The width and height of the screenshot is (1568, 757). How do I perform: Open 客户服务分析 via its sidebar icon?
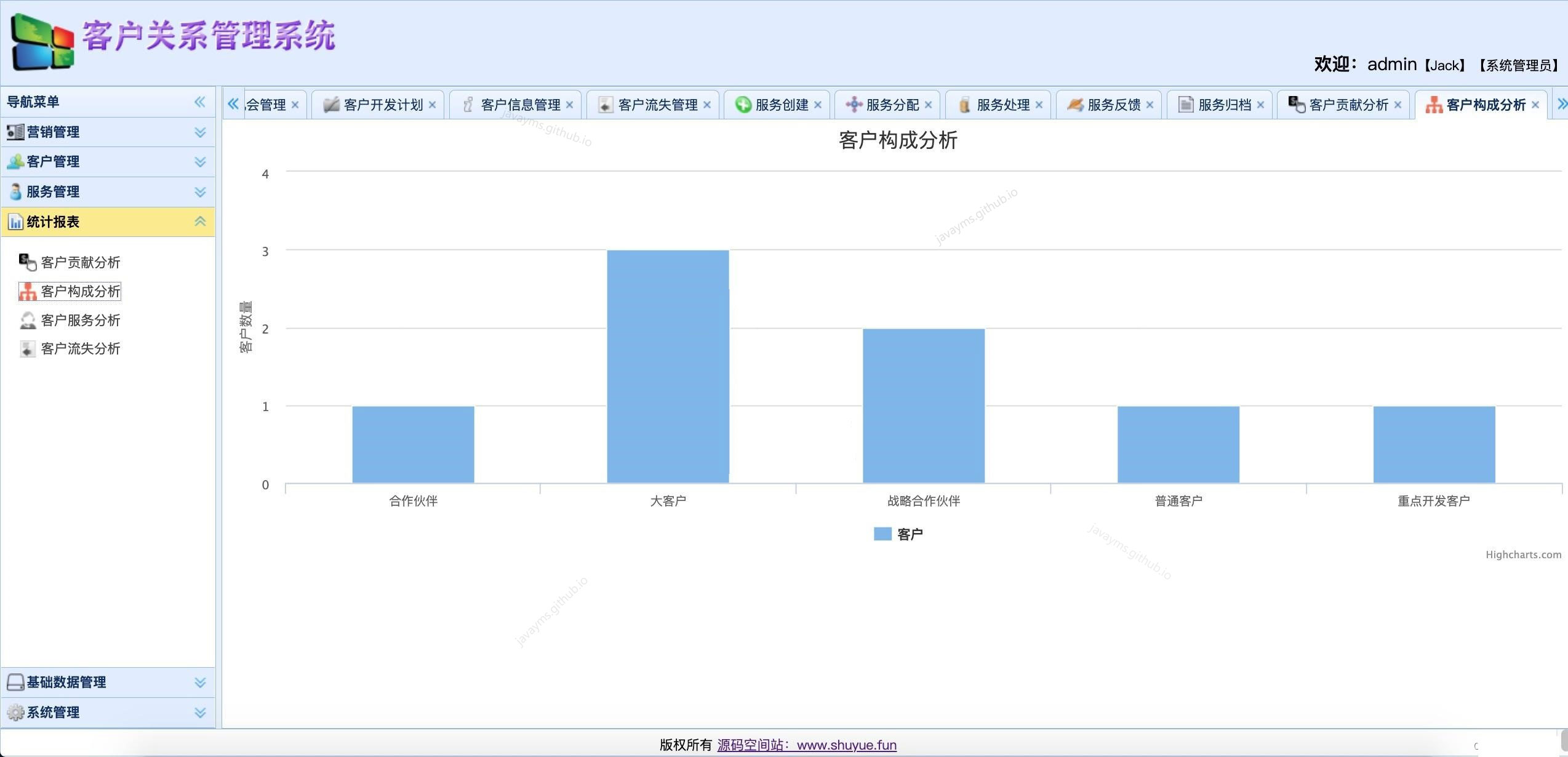(x=27, y=320)
